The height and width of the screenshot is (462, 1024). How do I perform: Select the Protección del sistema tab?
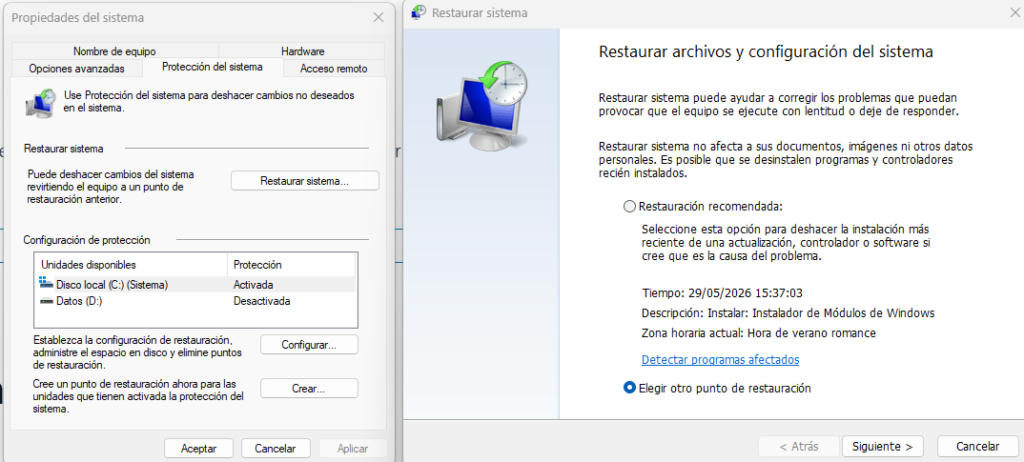(212, 67)
